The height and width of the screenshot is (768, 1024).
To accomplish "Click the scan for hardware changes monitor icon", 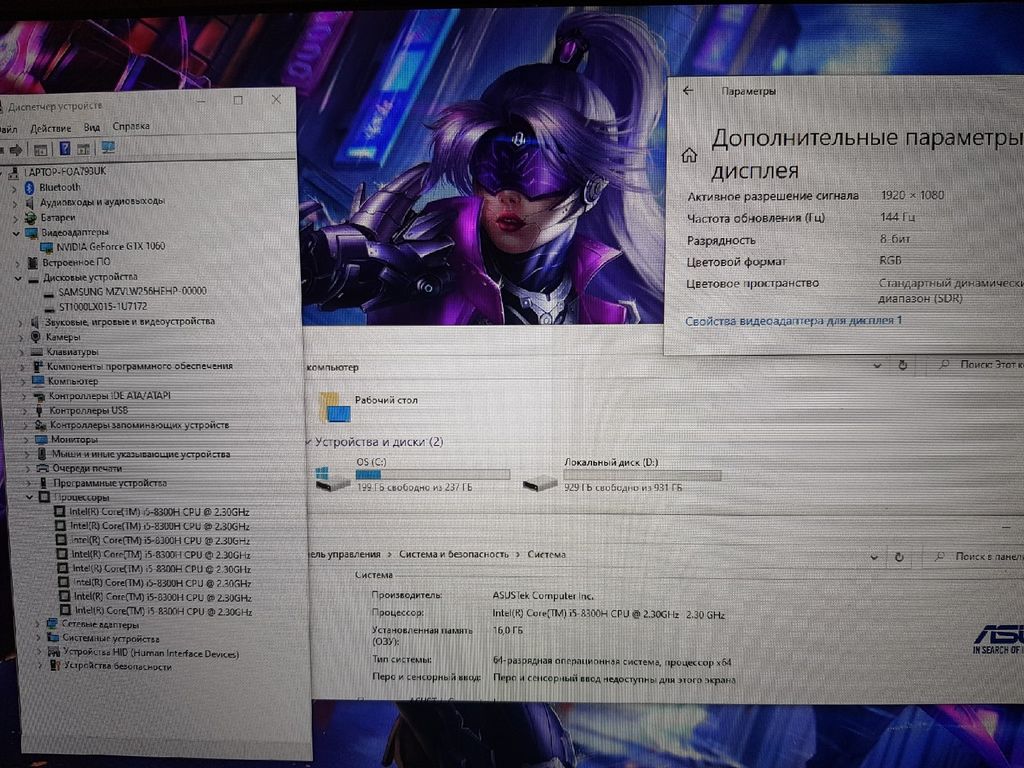I will pos(108,148).
